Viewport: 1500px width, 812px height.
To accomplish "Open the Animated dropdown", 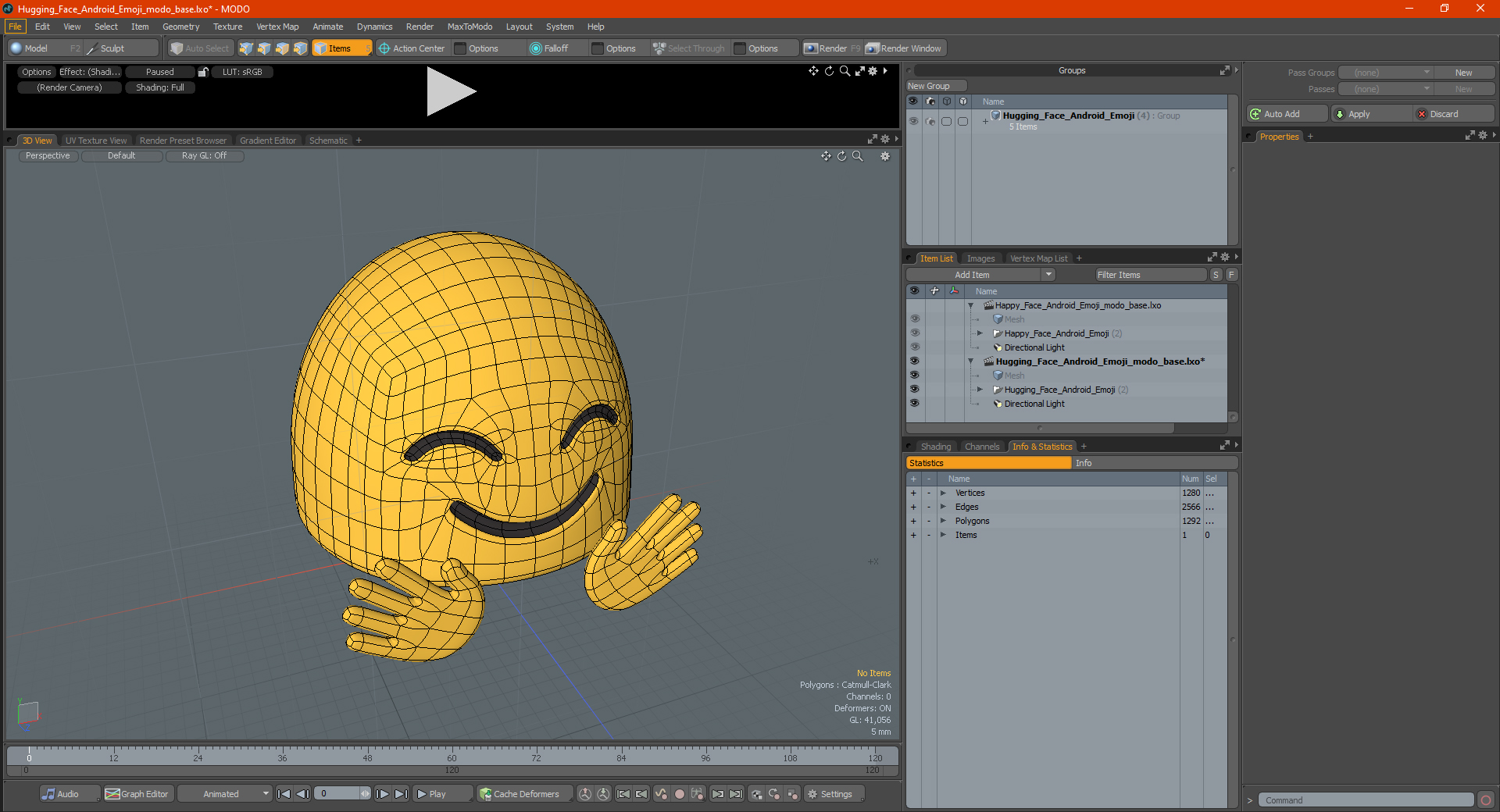I will 225,794.
